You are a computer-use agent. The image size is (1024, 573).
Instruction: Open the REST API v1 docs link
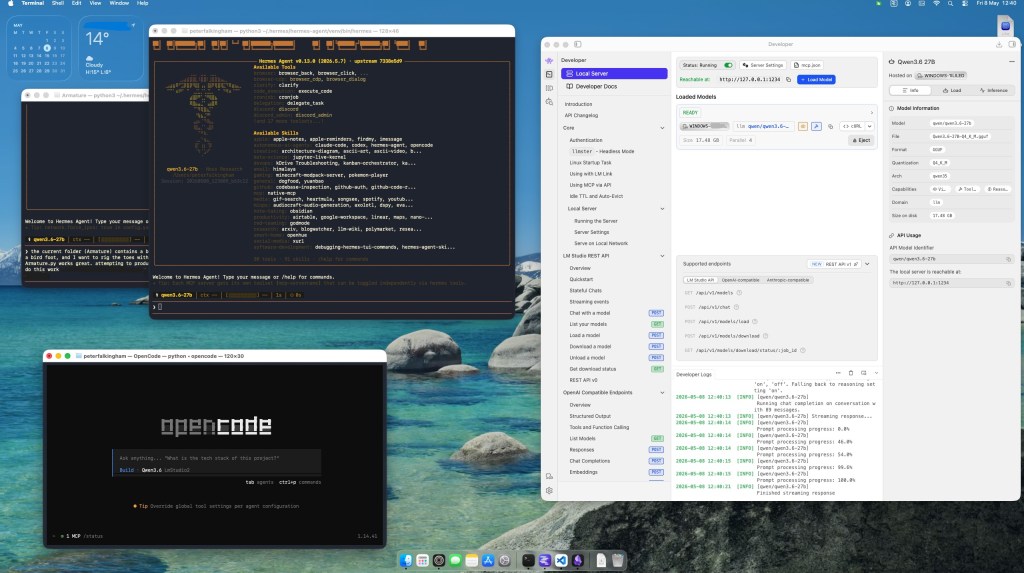835,264
